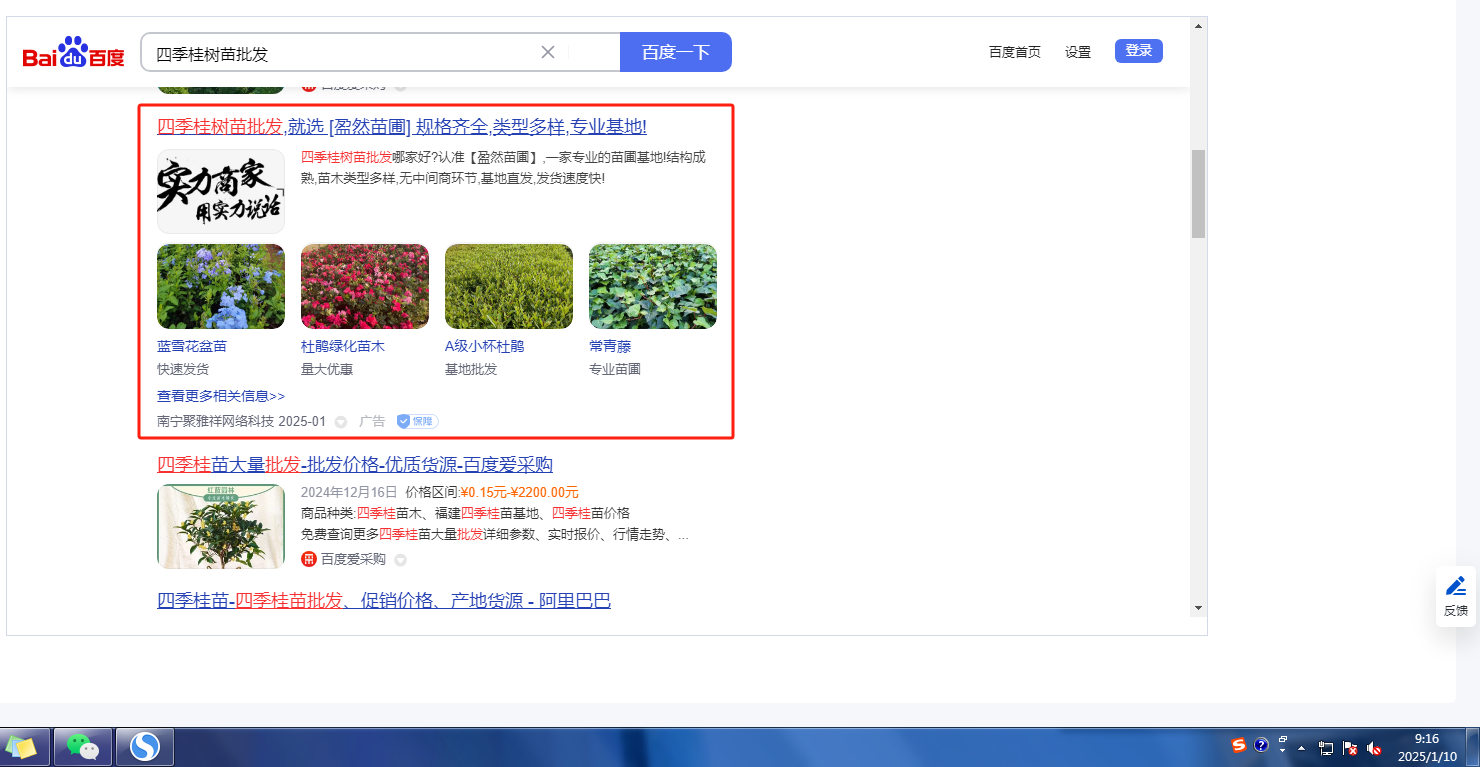1480x767 pixels.
Task: Expand dropdown arrow beside 百度爱采购
Action: 401,560
